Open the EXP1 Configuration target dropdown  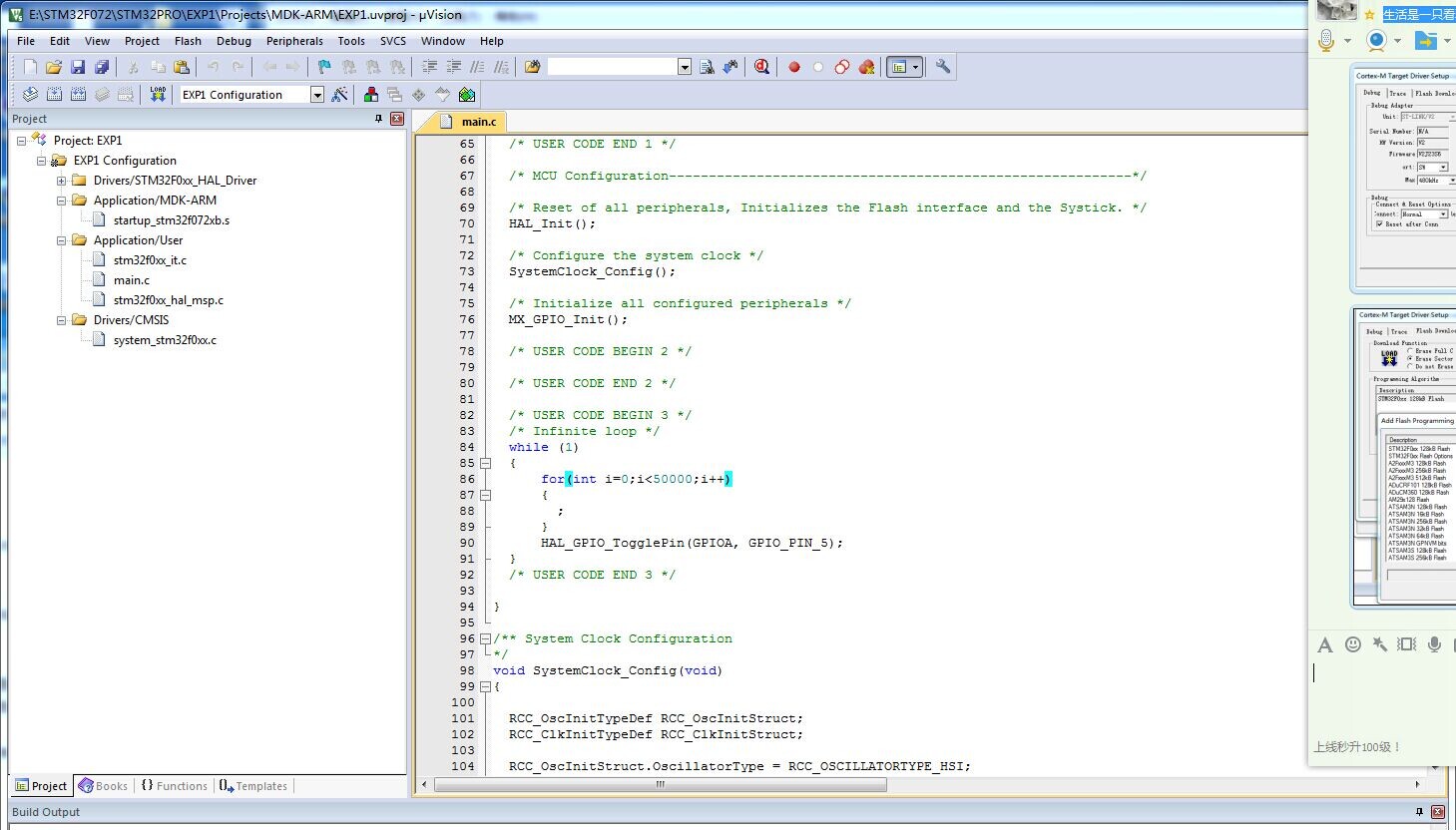click(317, 95)
